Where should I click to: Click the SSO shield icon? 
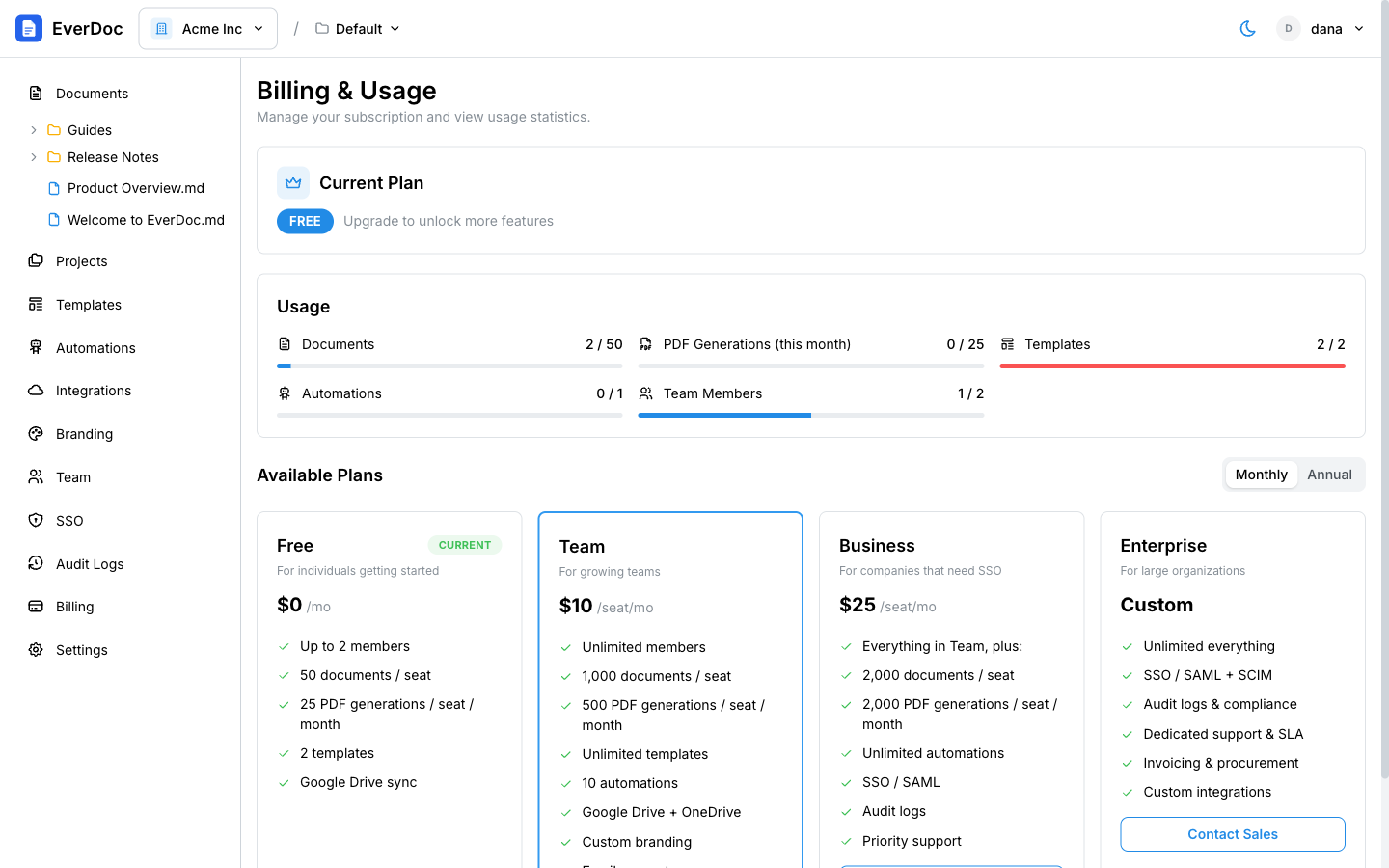36,520
